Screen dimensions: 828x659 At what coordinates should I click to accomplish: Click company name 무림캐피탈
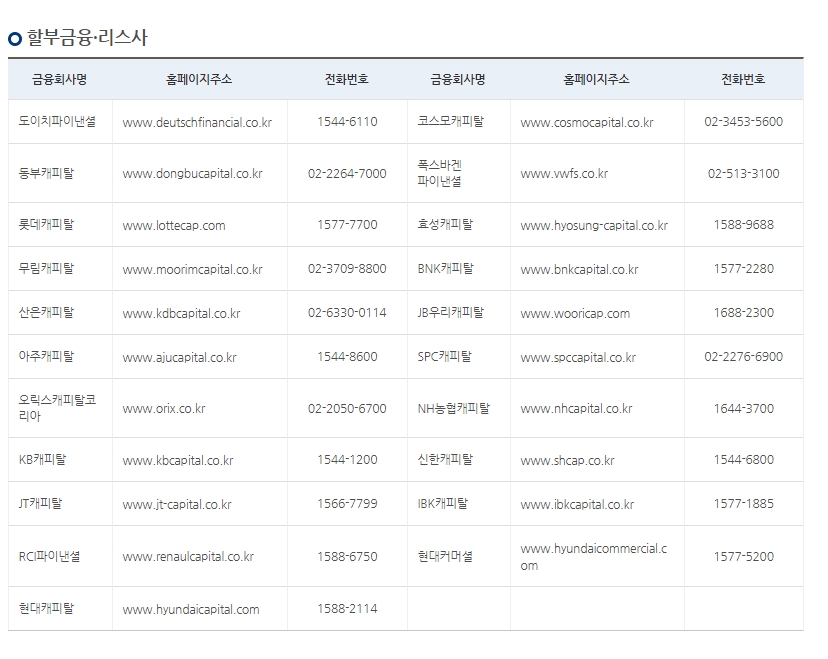(46, 268)
